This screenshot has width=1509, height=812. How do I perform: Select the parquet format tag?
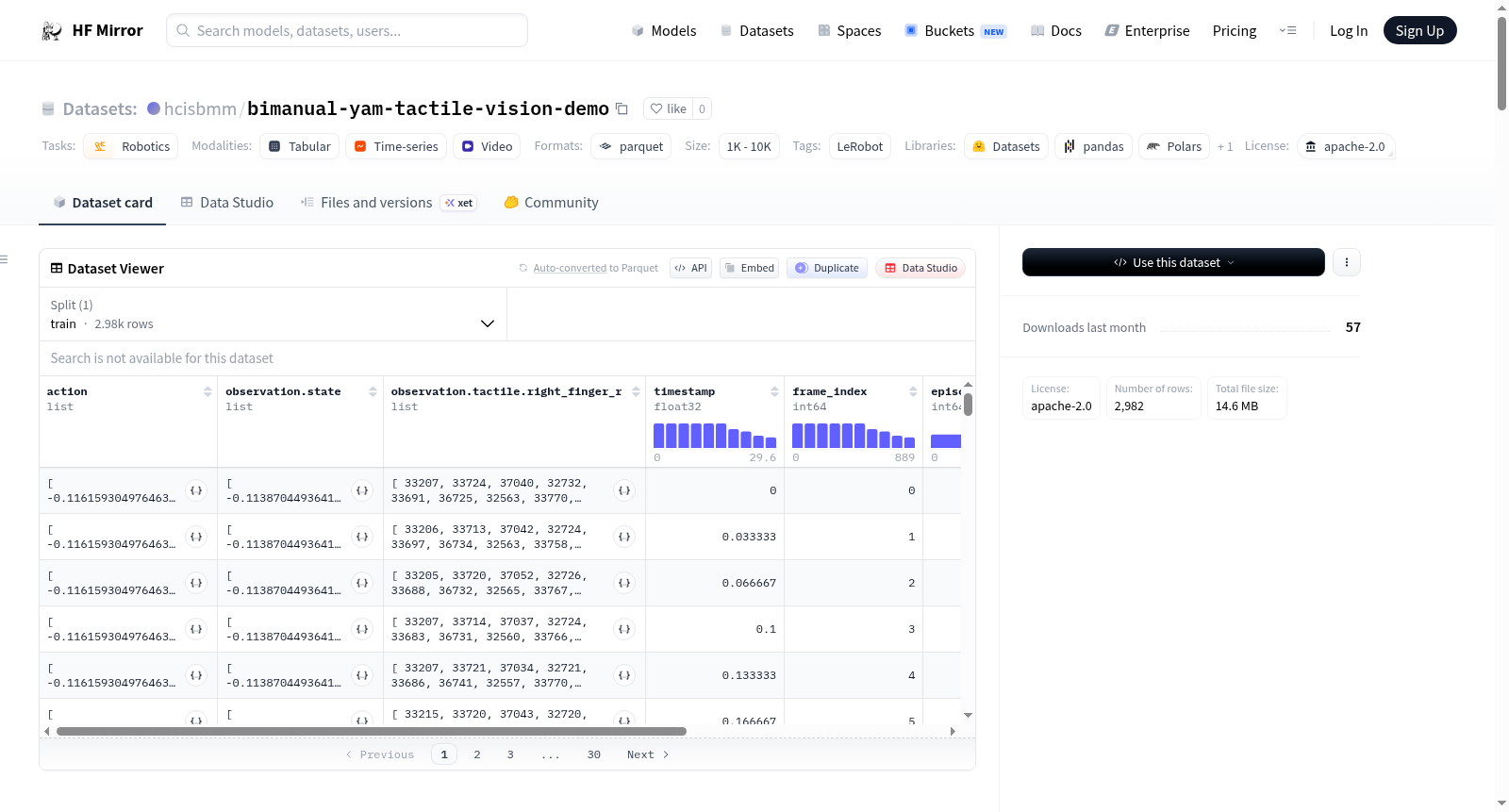[631, 146]
